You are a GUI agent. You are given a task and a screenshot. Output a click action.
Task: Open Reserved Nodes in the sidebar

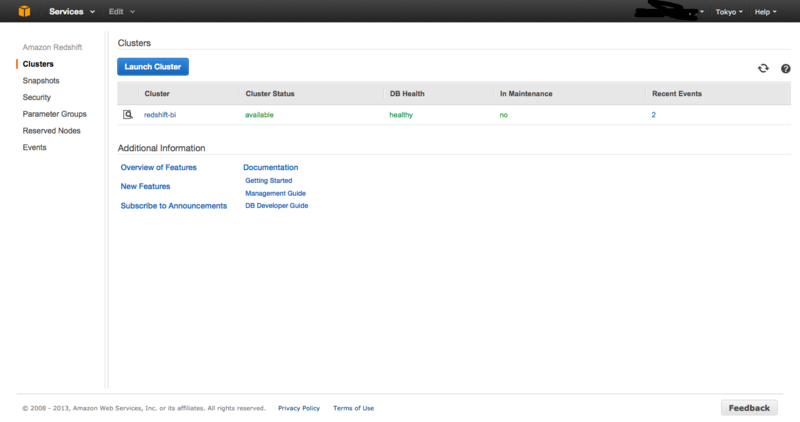tap(52, 131)
